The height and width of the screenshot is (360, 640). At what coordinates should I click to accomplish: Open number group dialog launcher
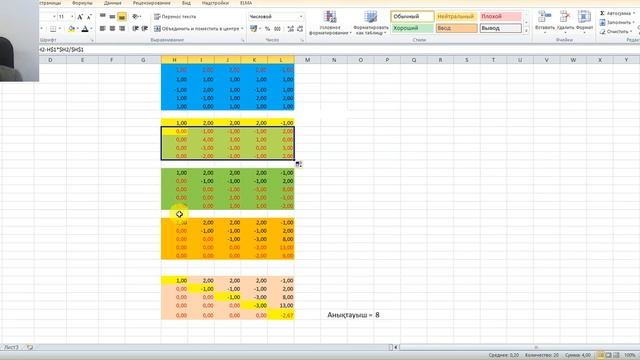pos(302,40)
